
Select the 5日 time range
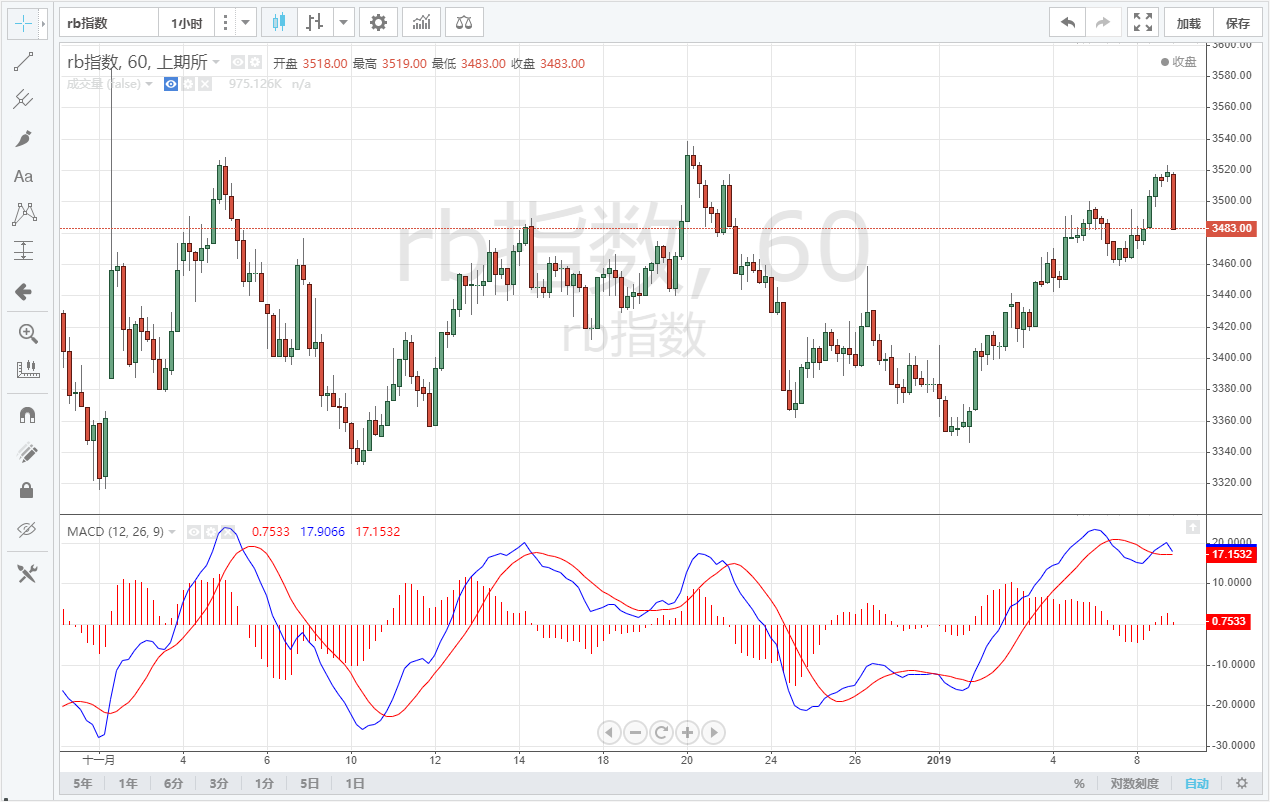tap(310, 784)
